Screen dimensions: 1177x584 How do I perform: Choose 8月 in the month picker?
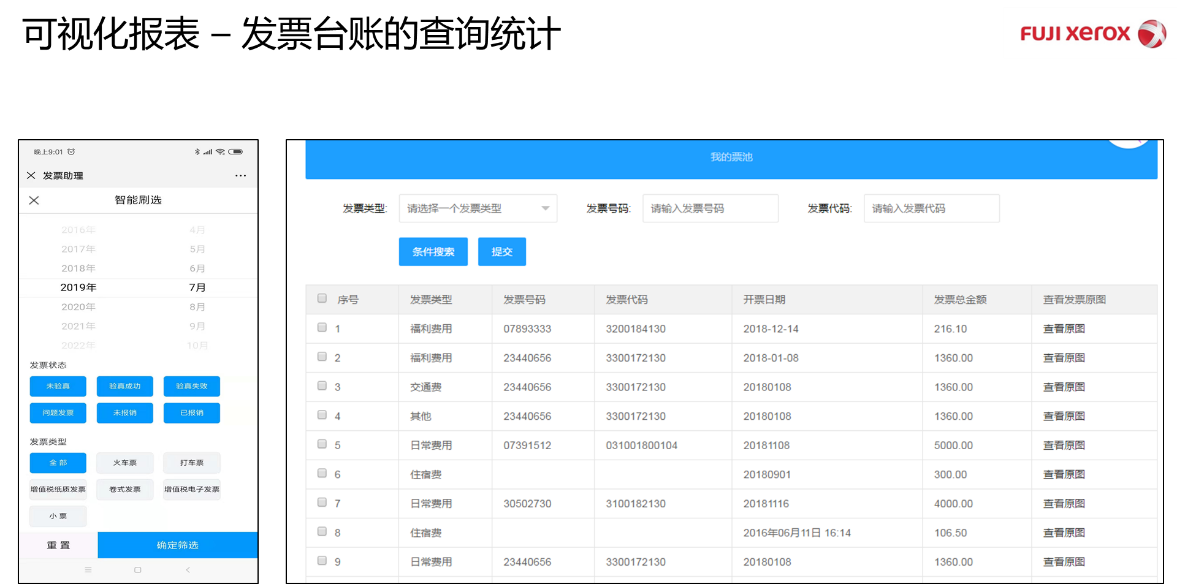point(197,307)
